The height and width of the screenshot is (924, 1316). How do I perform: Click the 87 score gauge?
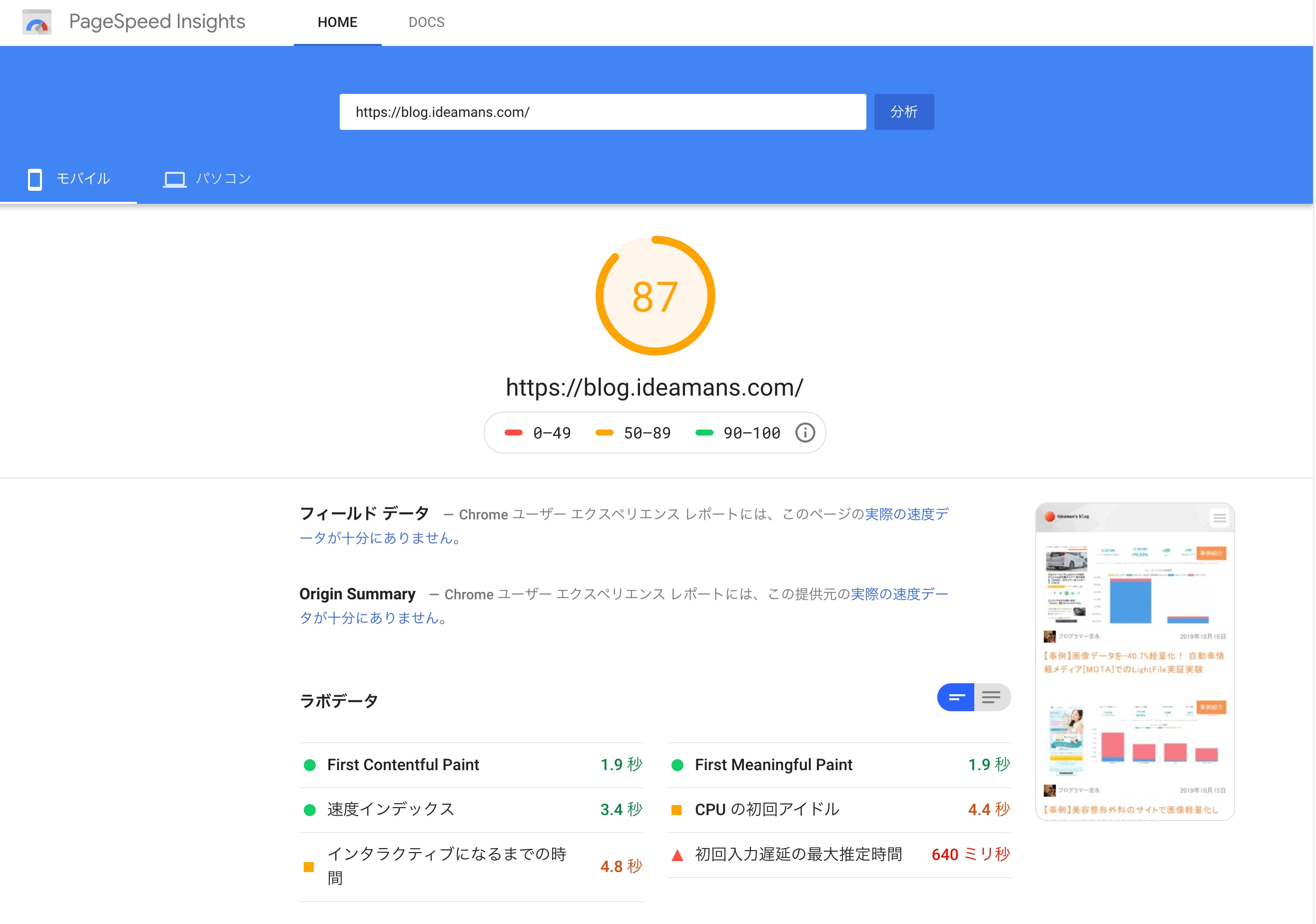(x=655, y=296)
